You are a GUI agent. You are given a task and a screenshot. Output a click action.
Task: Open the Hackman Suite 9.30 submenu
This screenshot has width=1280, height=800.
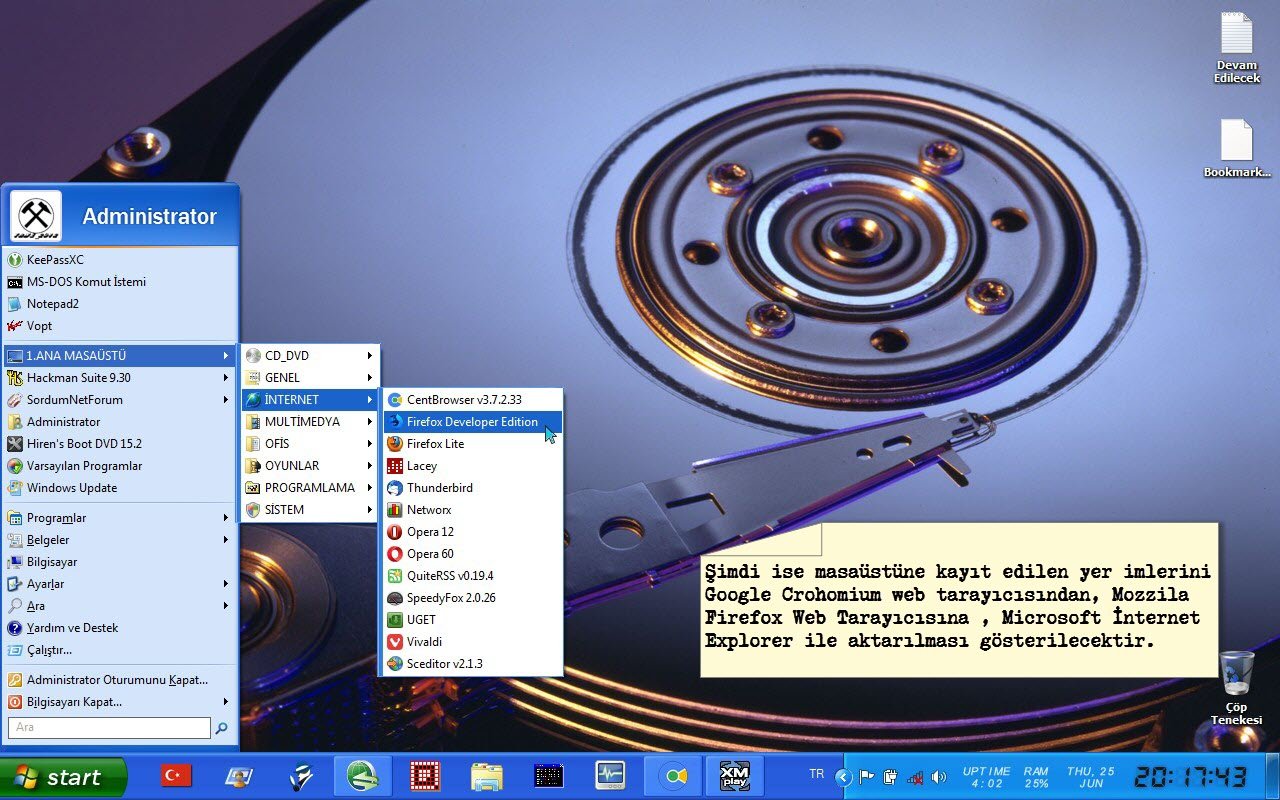[x=120, y=378]
